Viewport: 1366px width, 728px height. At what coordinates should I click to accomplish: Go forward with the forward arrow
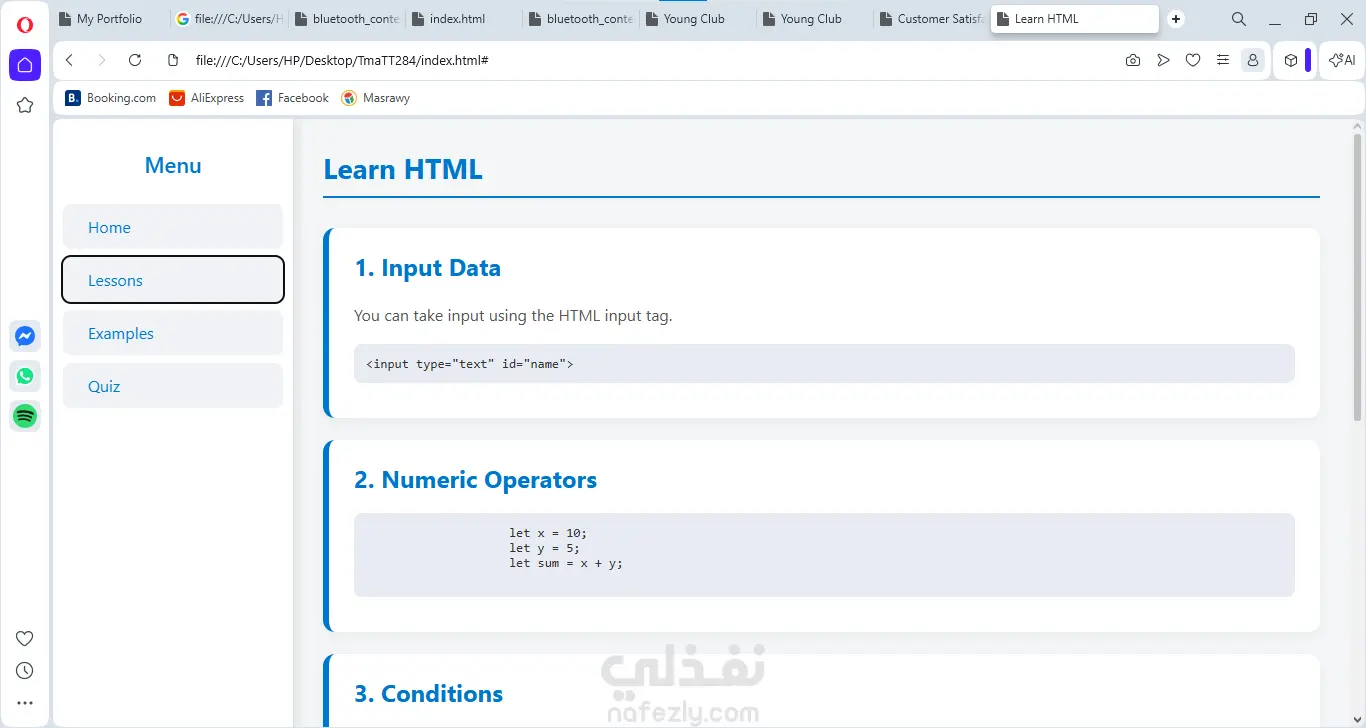click(101, 60)
